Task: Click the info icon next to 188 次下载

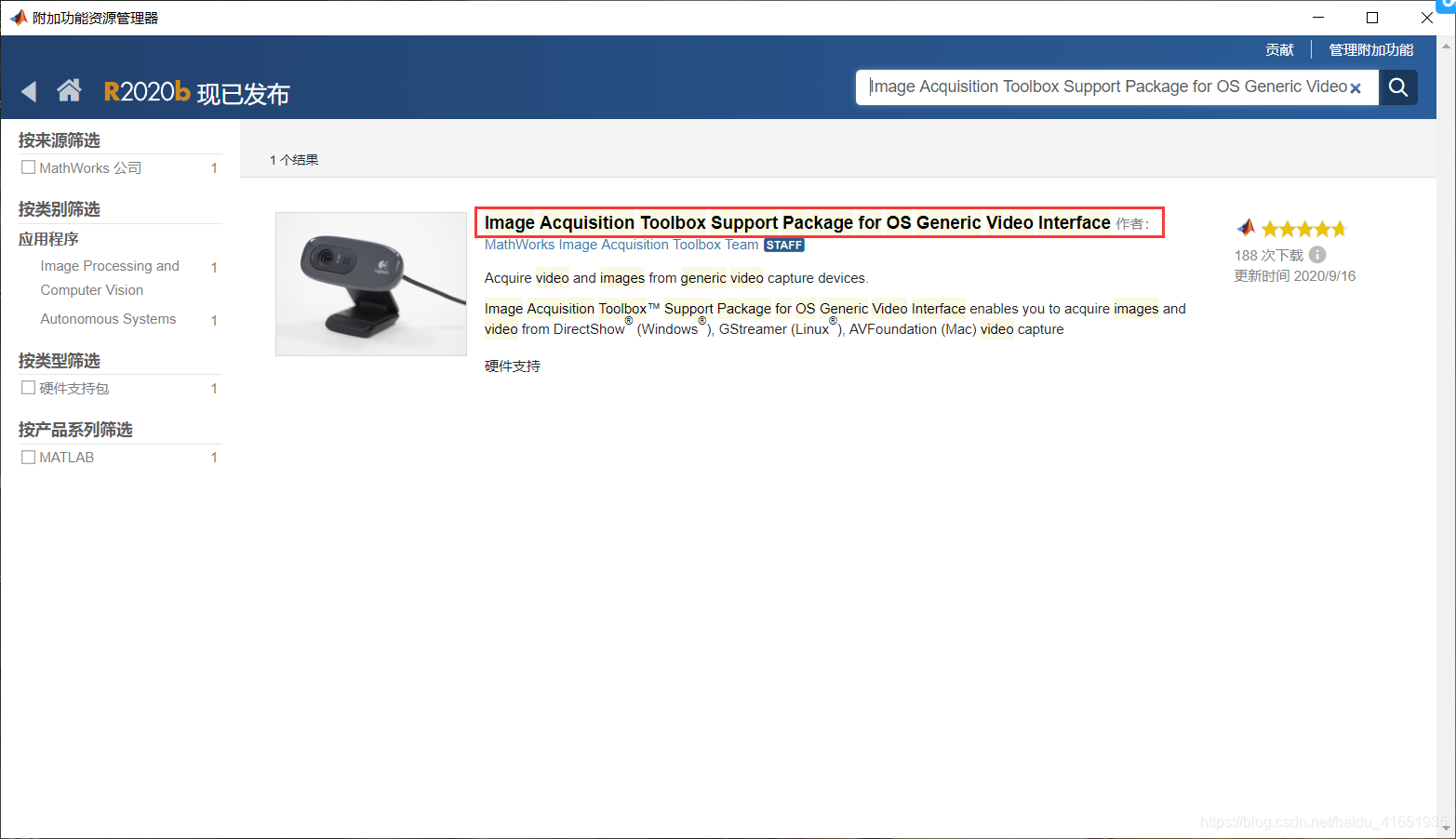Action: pyautogui.click(x=1317, y=254)
